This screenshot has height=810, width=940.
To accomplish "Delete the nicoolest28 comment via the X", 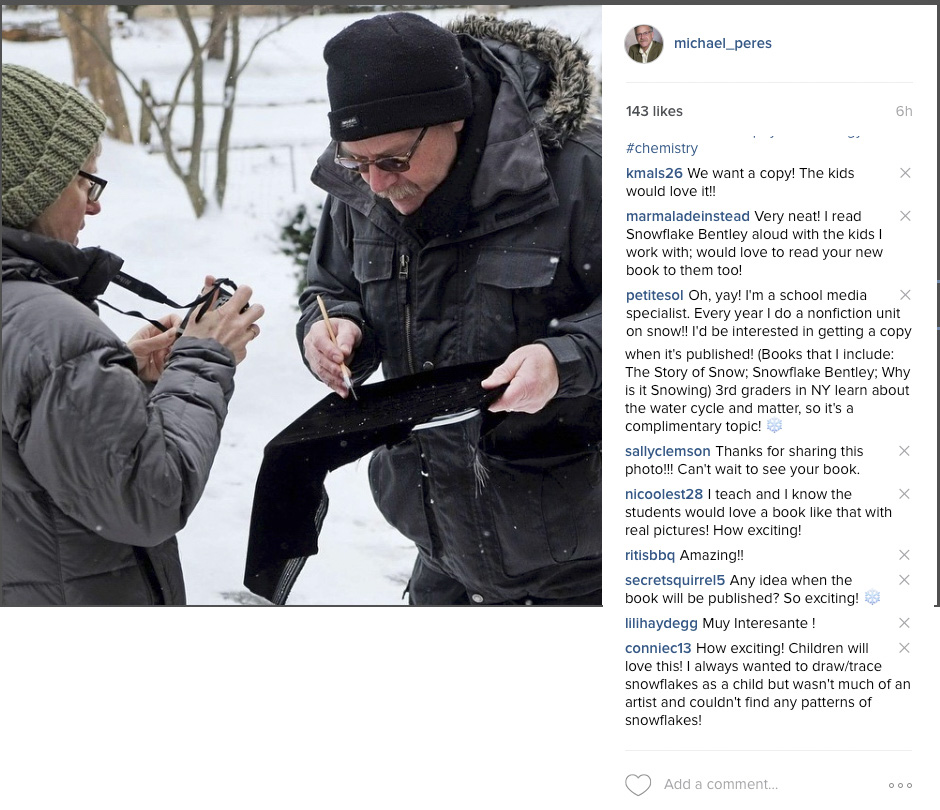I will [905, 494].
